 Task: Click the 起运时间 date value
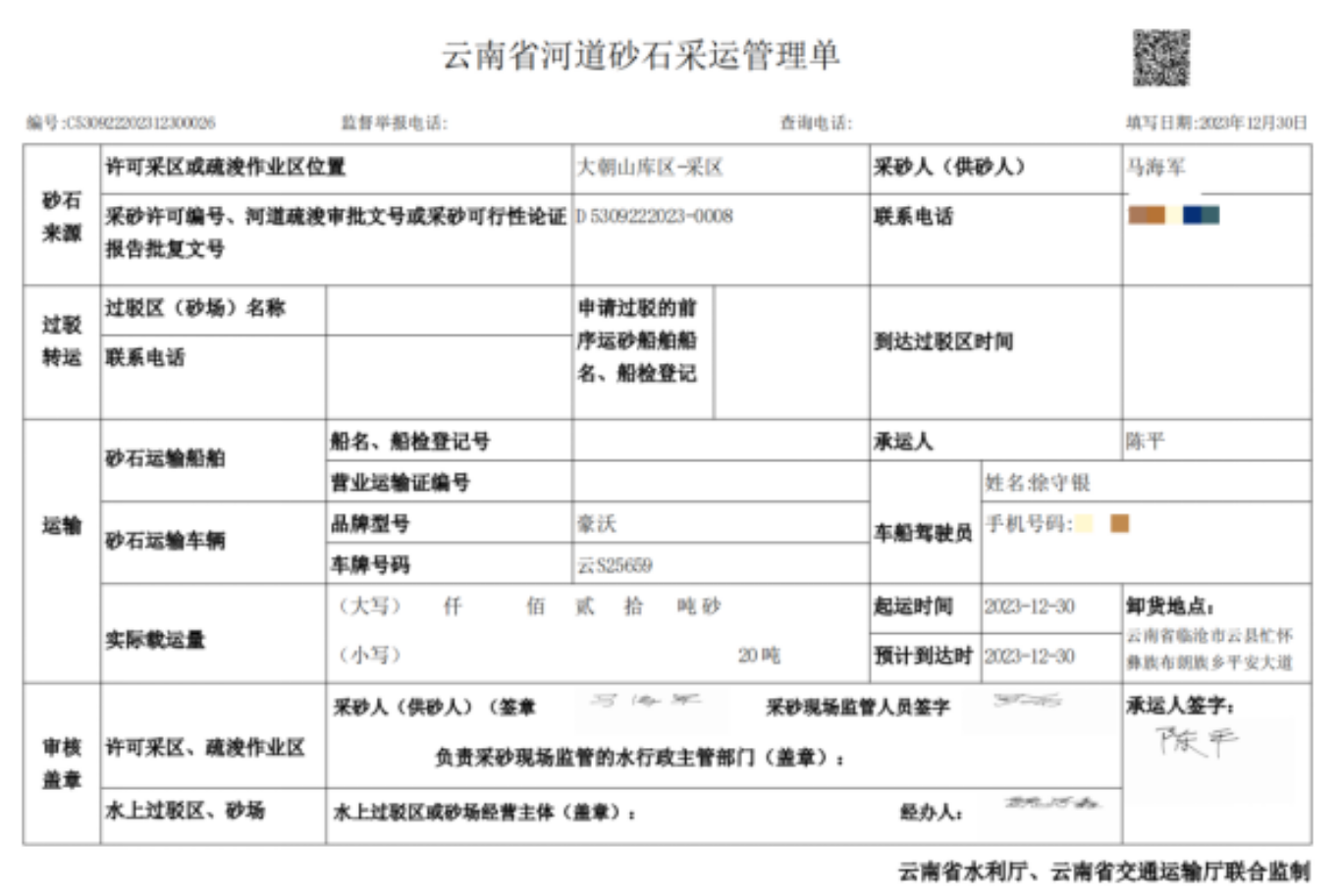click(x=1030, y=606)
